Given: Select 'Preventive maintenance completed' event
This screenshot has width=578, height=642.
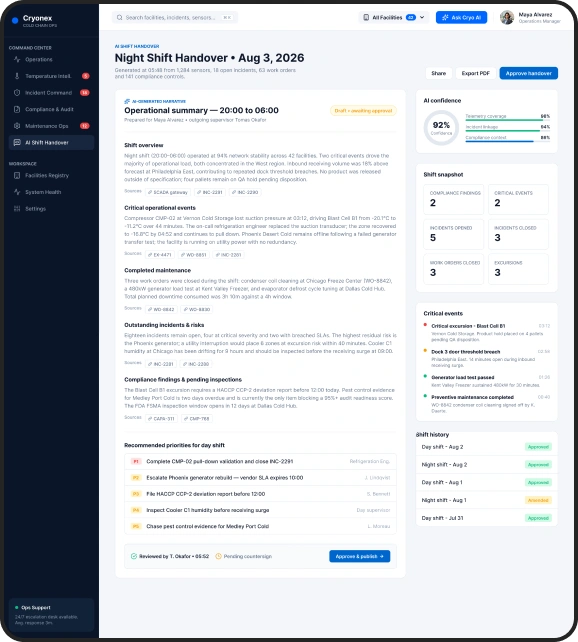Looking at the screenshot, I should click(x=487, y=404).
